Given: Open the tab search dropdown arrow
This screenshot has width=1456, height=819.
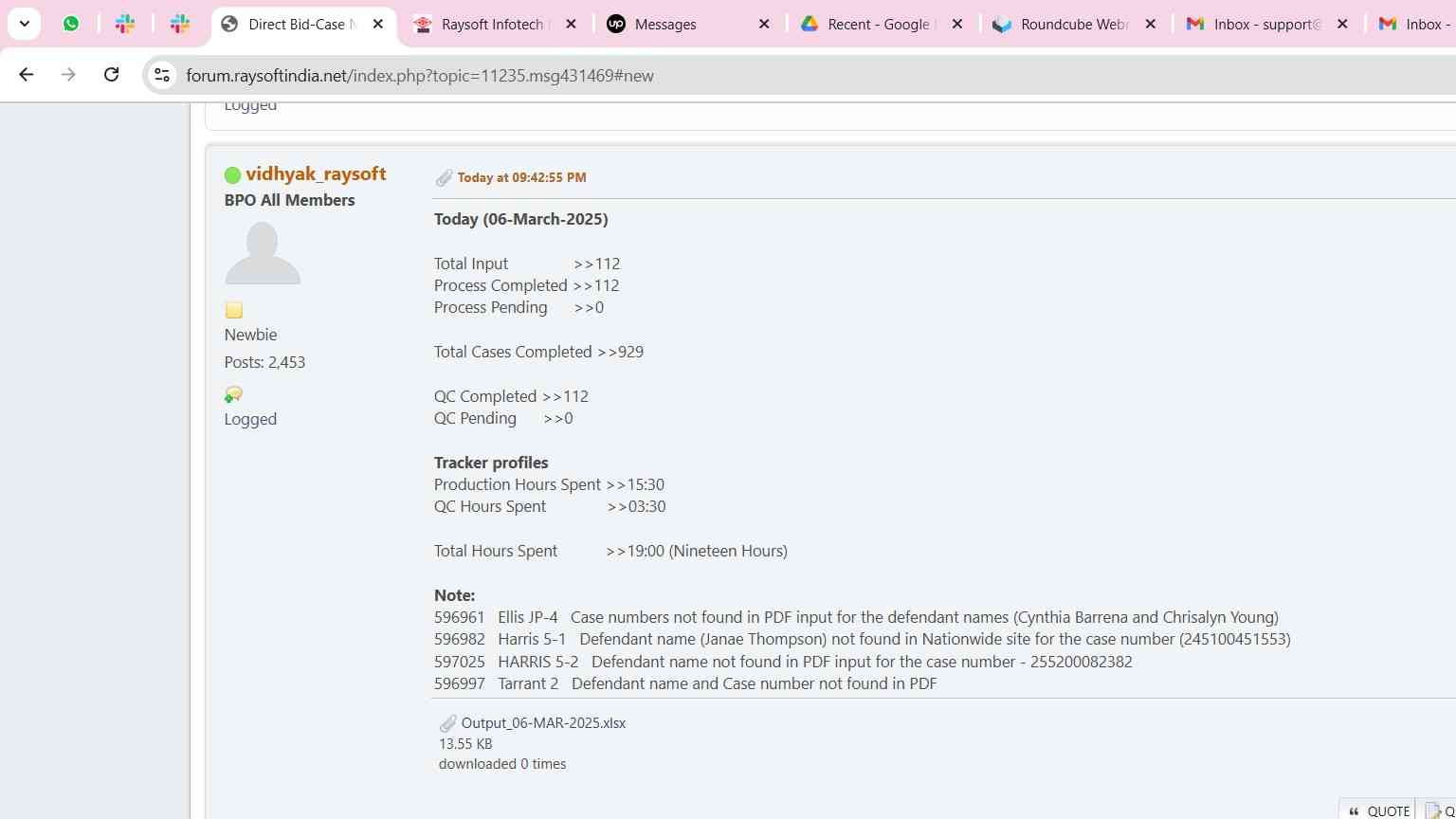Looking at the screenshot, I should (x=24, y=24).
